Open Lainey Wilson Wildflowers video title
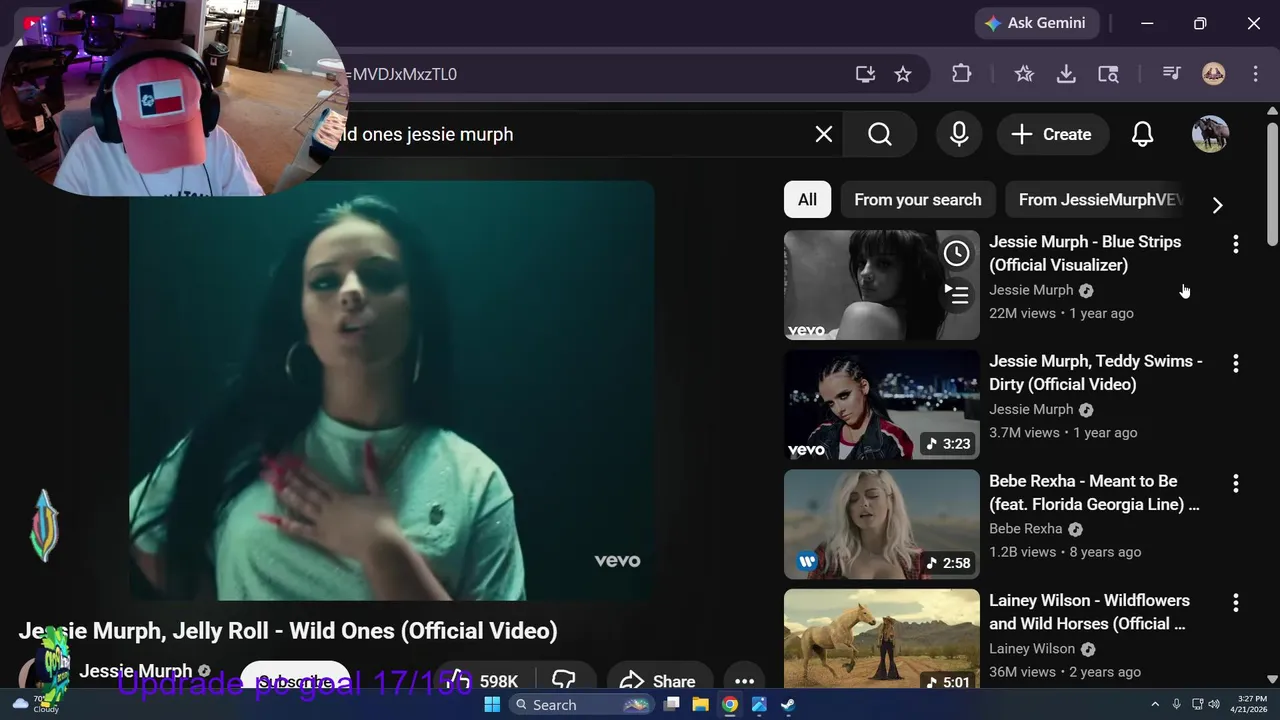Image resolution: width=1280 pixels, height=720 pixels. [1089, 611]
